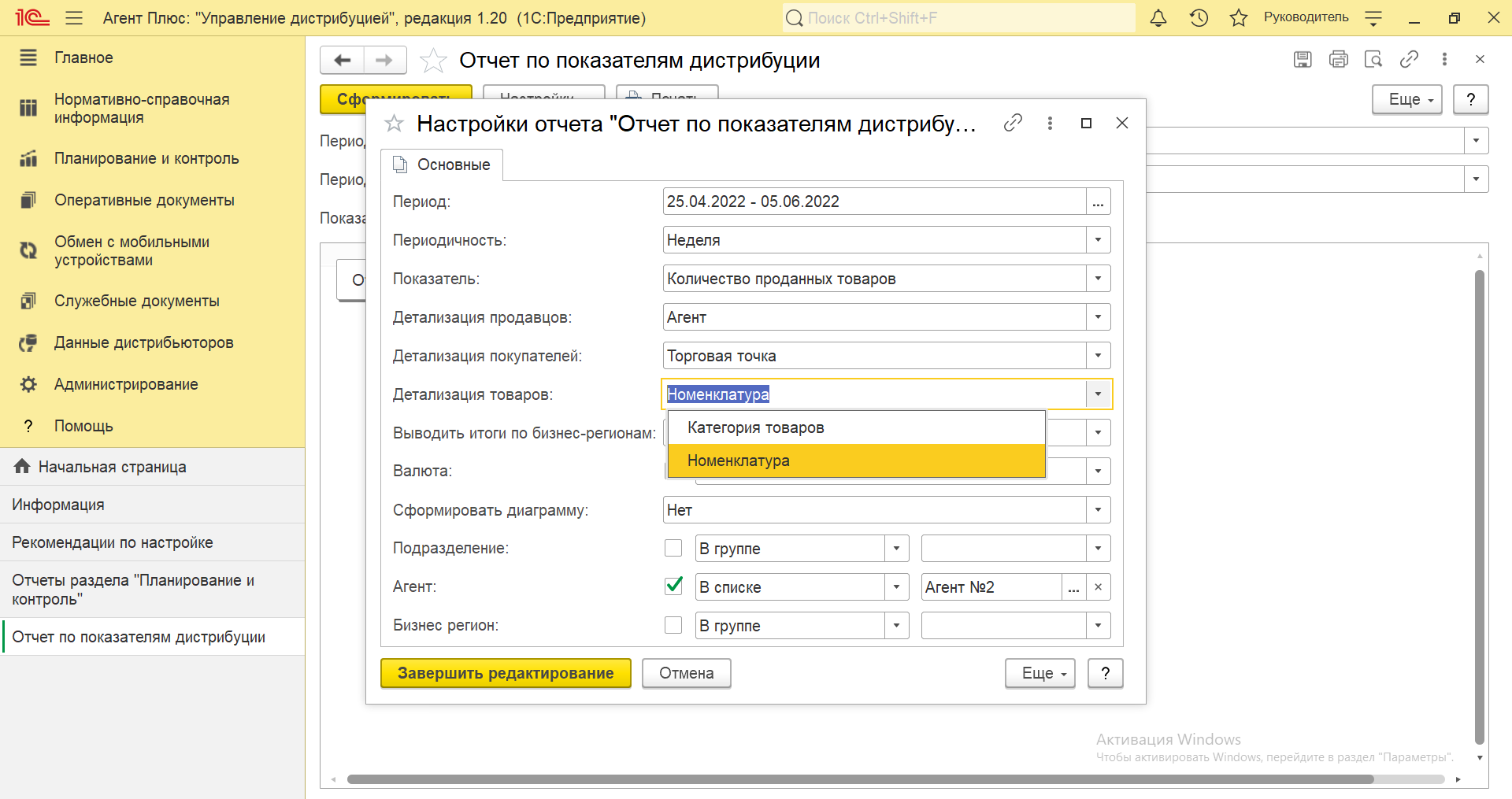Open Еще menu on report page
The height and width of the screenshot is (799, 1512).
coord(1407,99)
